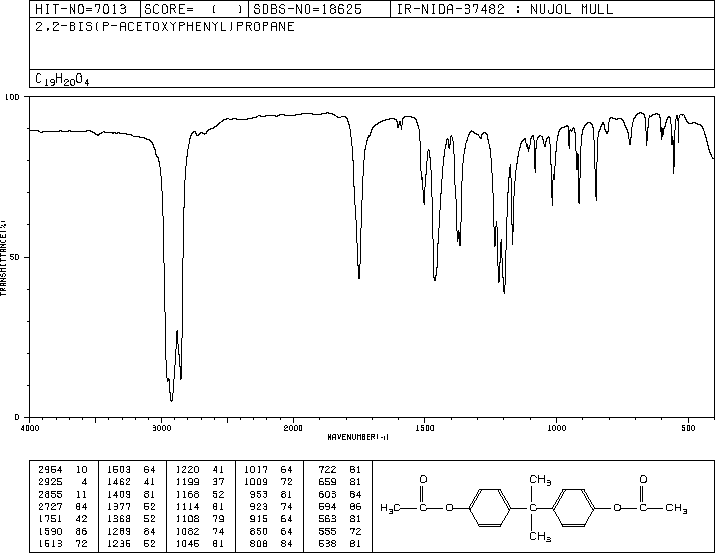Click the left carbonyl O atom in structure
The width and height of the screenshot is (715, 553).
click(x=423, y=479)
